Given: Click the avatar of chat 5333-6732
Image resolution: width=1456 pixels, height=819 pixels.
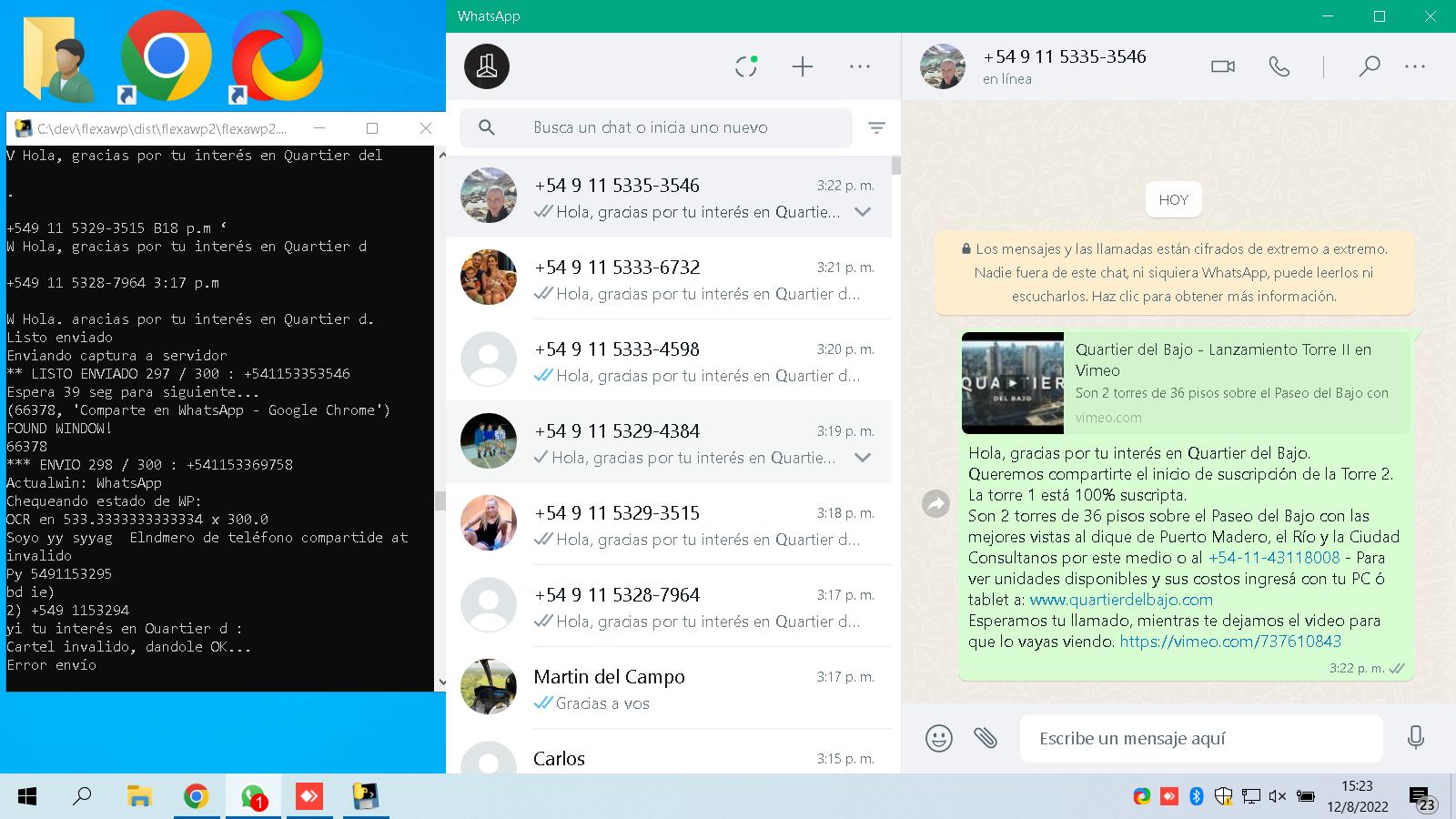Looking at the screenshot, I should point(489,278).
